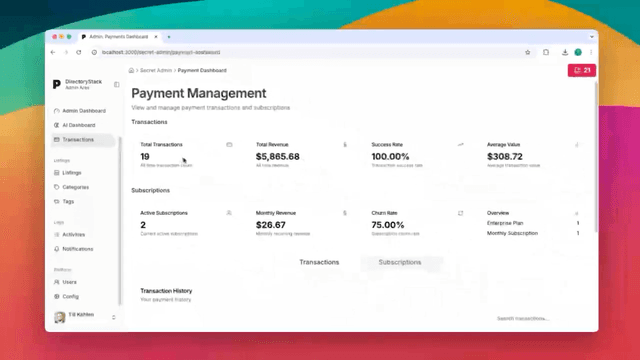
Task: Open the browser three-dot menu
Action: point(591,52)
